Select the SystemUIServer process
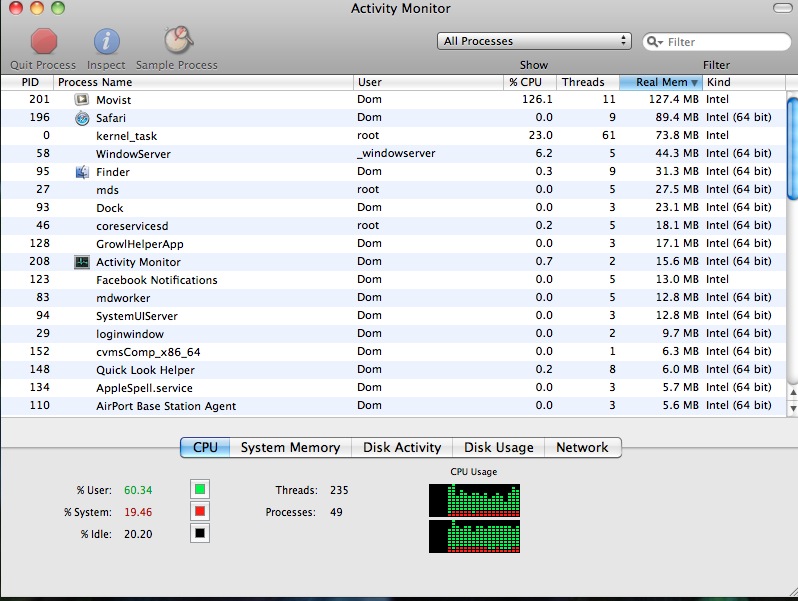The image size is (798, 601). coord(393,316)
